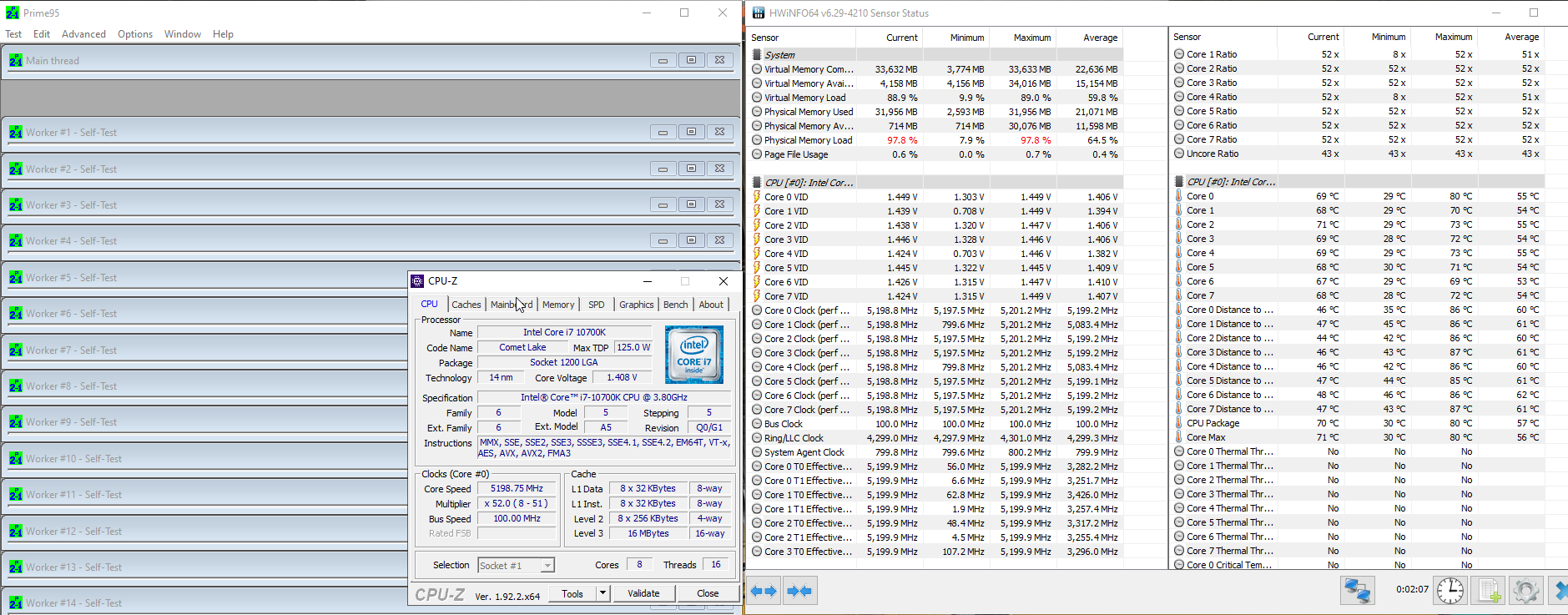1568x615 pixels.
Task: Open the Worker #3 window icon menu
Action: [16, 204]
